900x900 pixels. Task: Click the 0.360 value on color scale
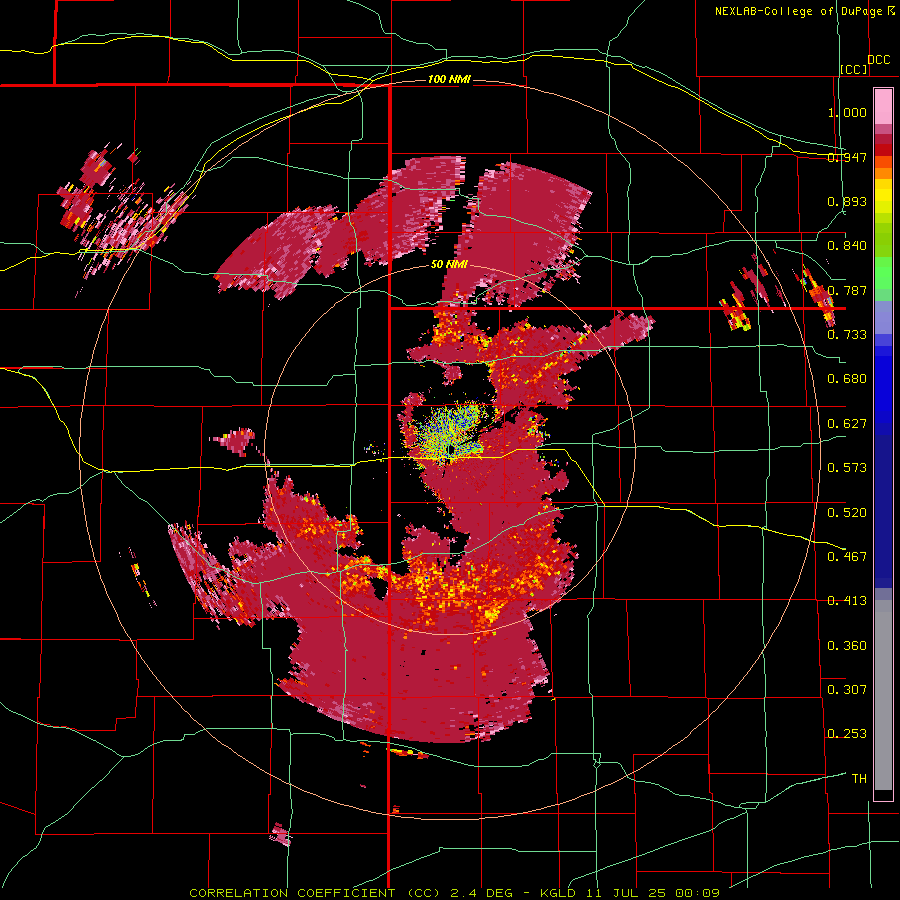point(847,645)
